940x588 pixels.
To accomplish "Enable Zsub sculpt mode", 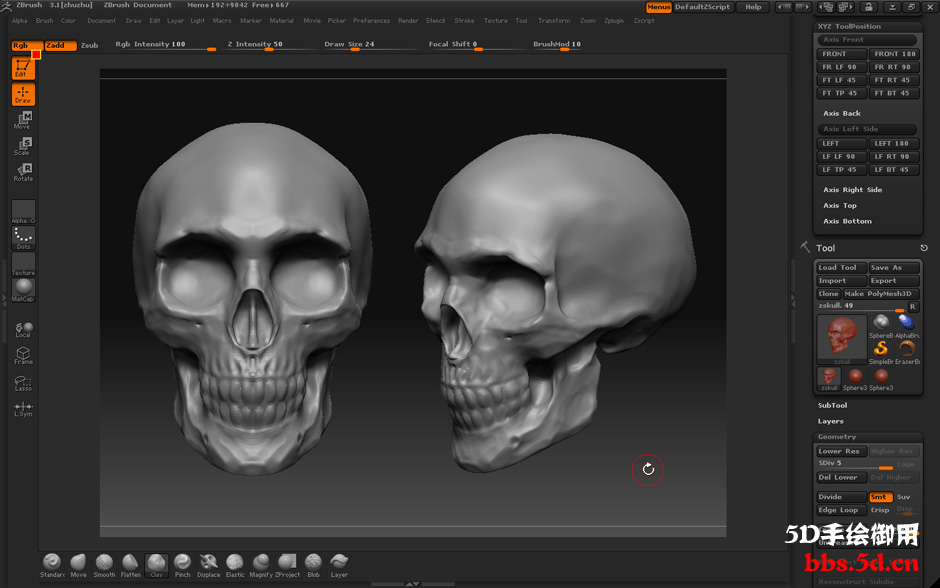I will point(89,46).
